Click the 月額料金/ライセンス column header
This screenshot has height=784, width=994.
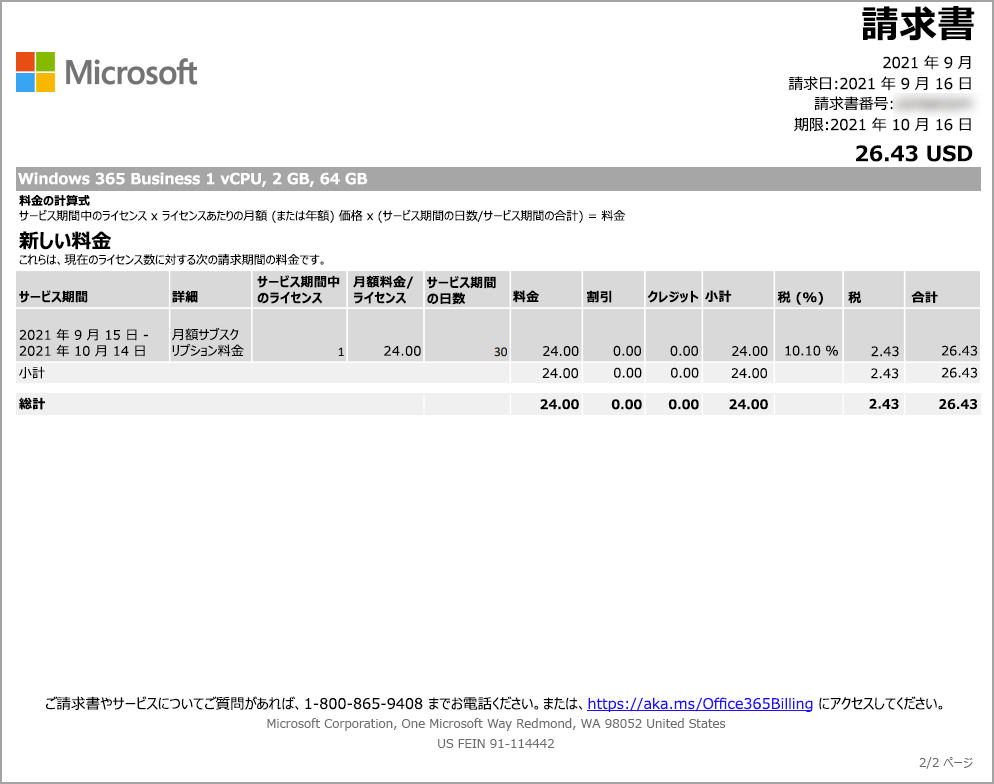(385, 290)
